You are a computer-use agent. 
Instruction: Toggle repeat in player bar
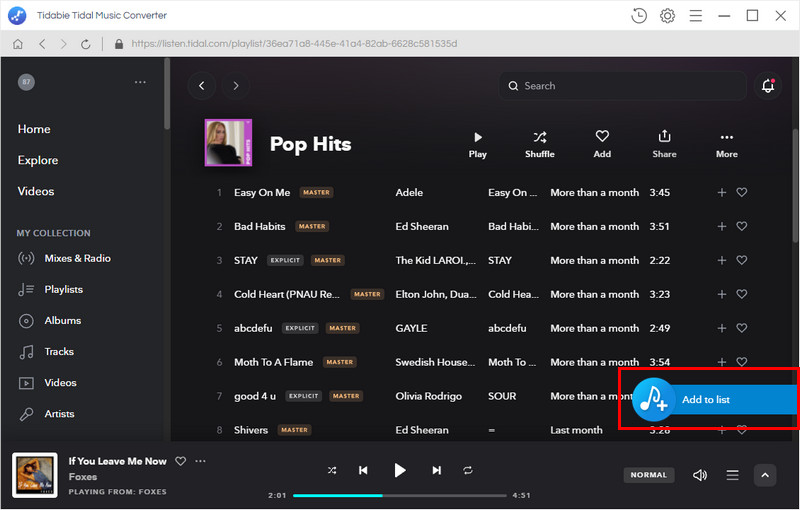[468, 470]
